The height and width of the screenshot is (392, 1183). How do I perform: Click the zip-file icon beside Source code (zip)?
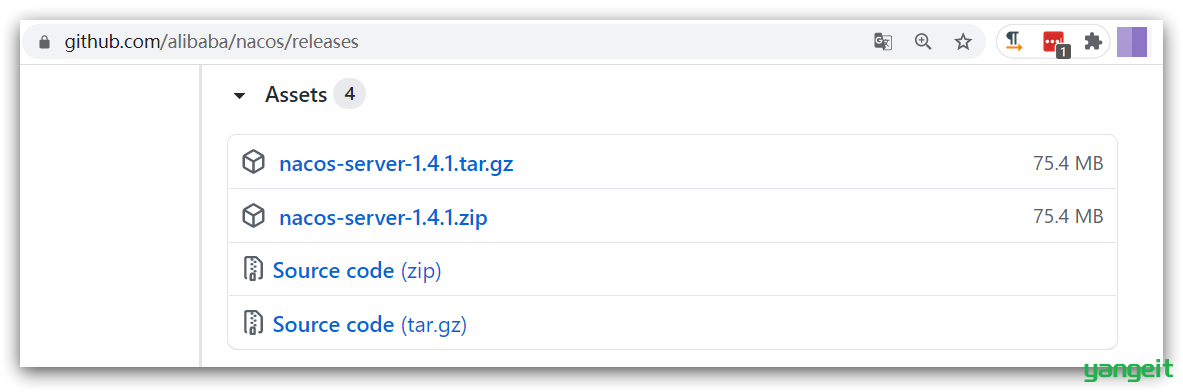[x=253, y=269]
